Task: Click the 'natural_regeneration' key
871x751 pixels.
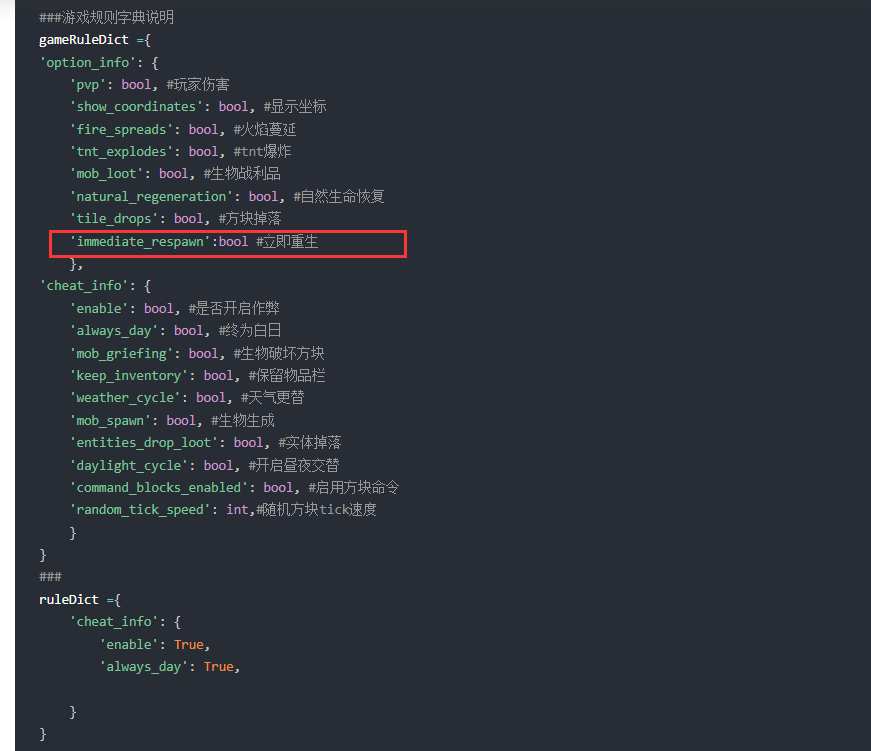Action: (151, 197)
